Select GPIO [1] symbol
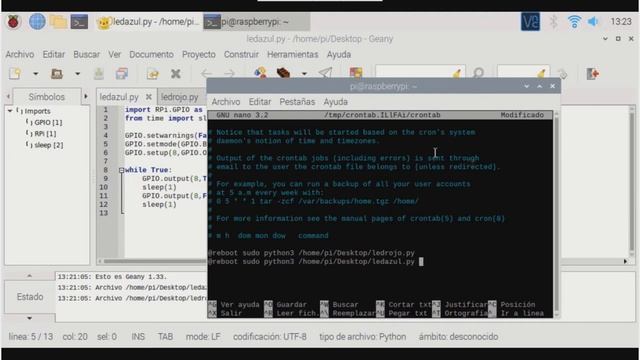 click(48, 122)
